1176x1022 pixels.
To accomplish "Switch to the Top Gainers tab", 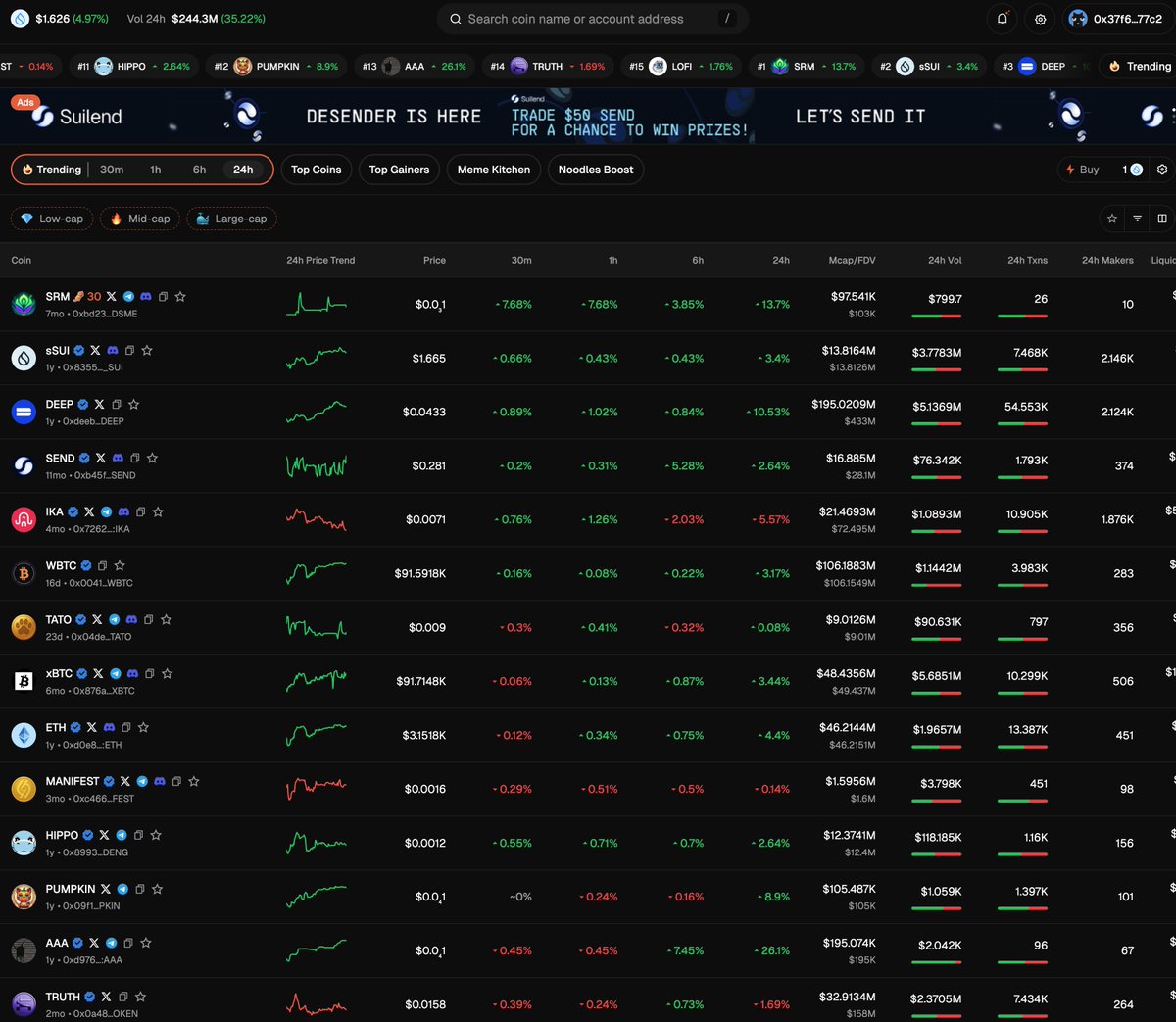I will click(x=399, y=170).
